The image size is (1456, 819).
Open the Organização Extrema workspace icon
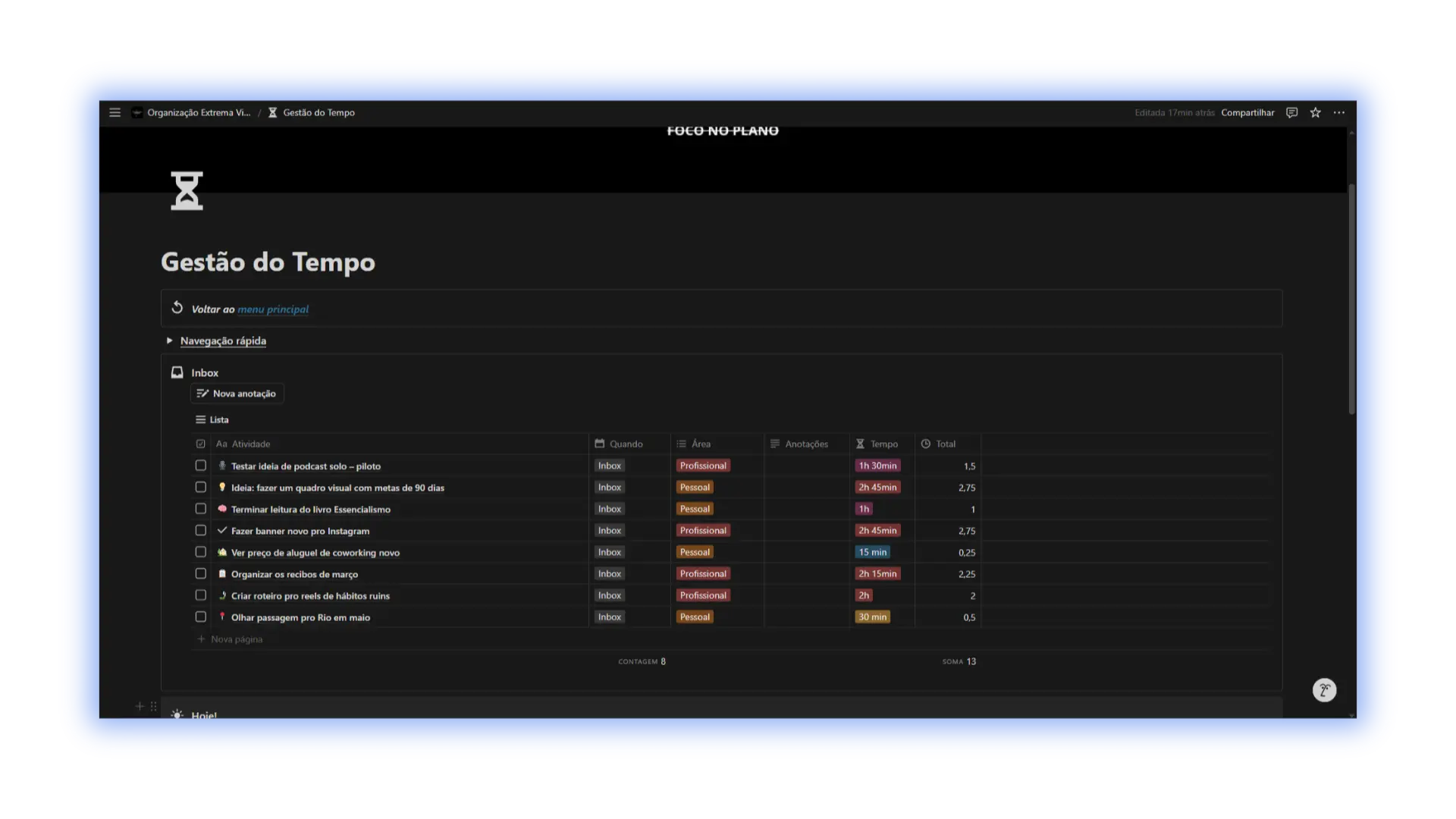point(136,112)
